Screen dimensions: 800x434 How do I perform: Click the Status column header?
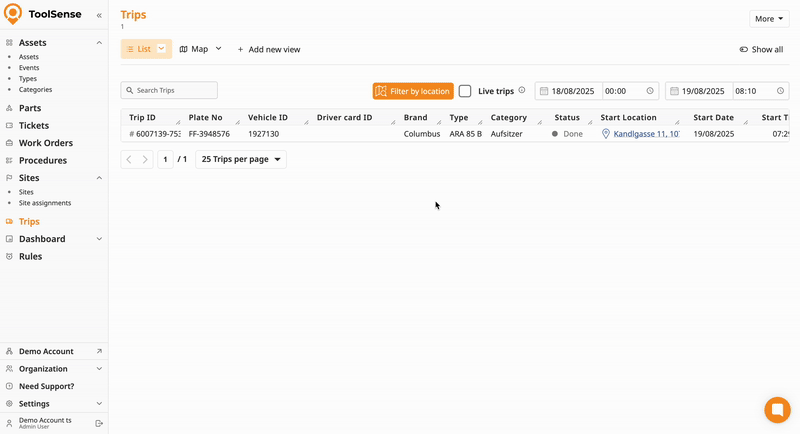point(567,117)
